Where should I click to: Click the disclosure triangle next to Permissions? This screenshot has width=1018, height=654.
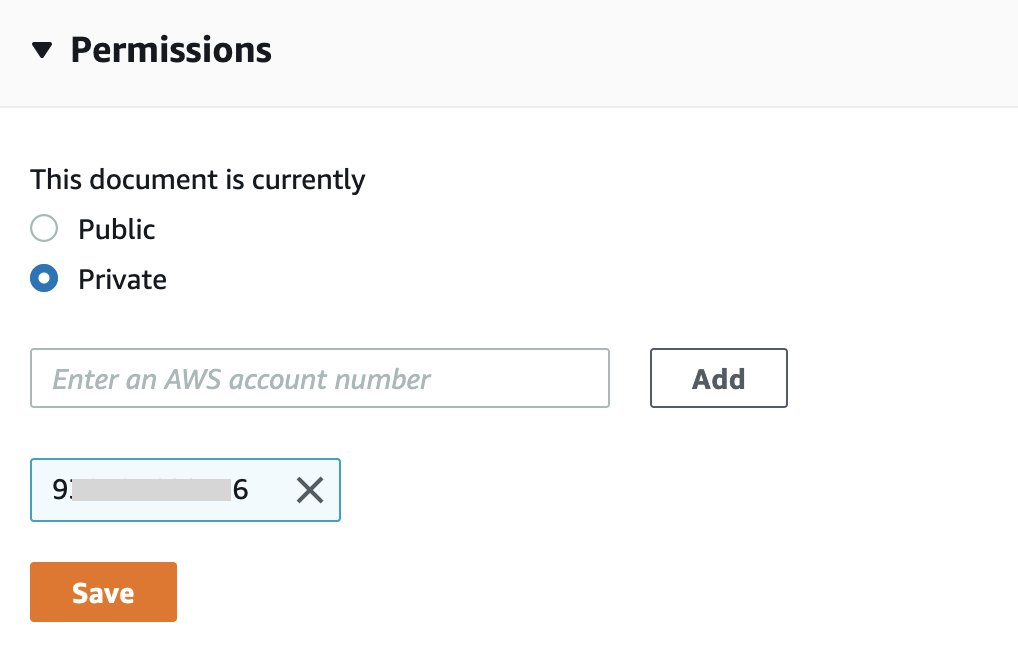43,48
